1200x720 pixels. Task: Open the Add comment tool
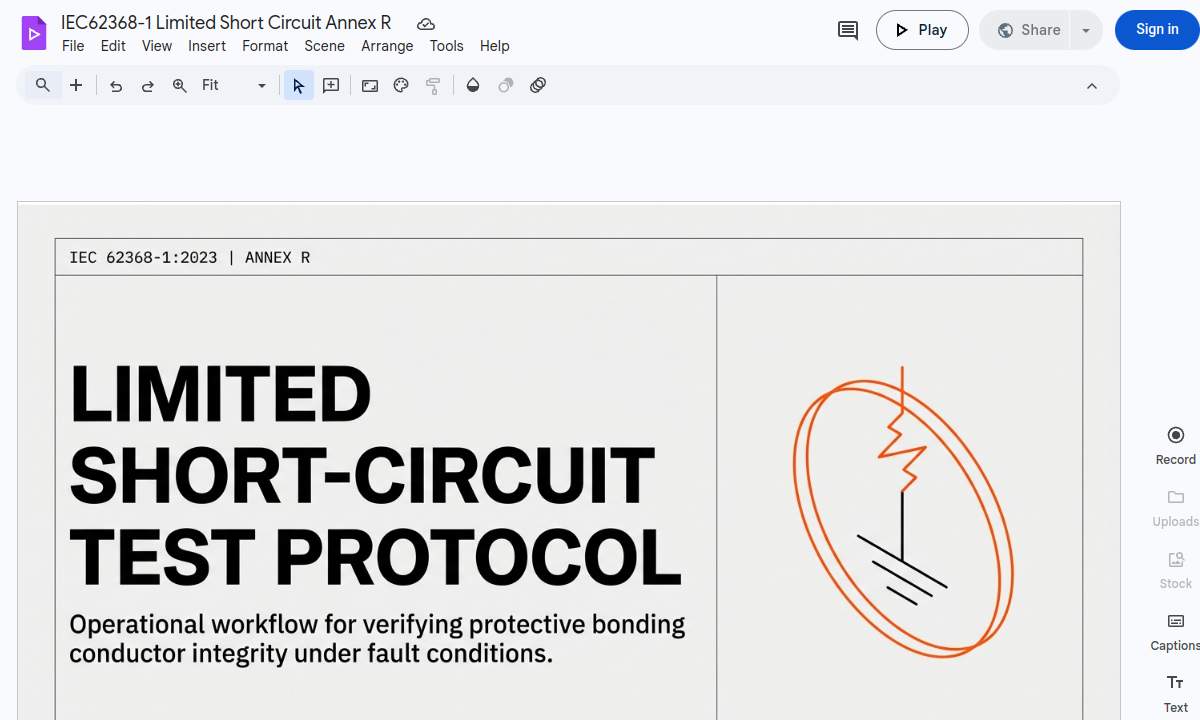[x=330, y=85]
